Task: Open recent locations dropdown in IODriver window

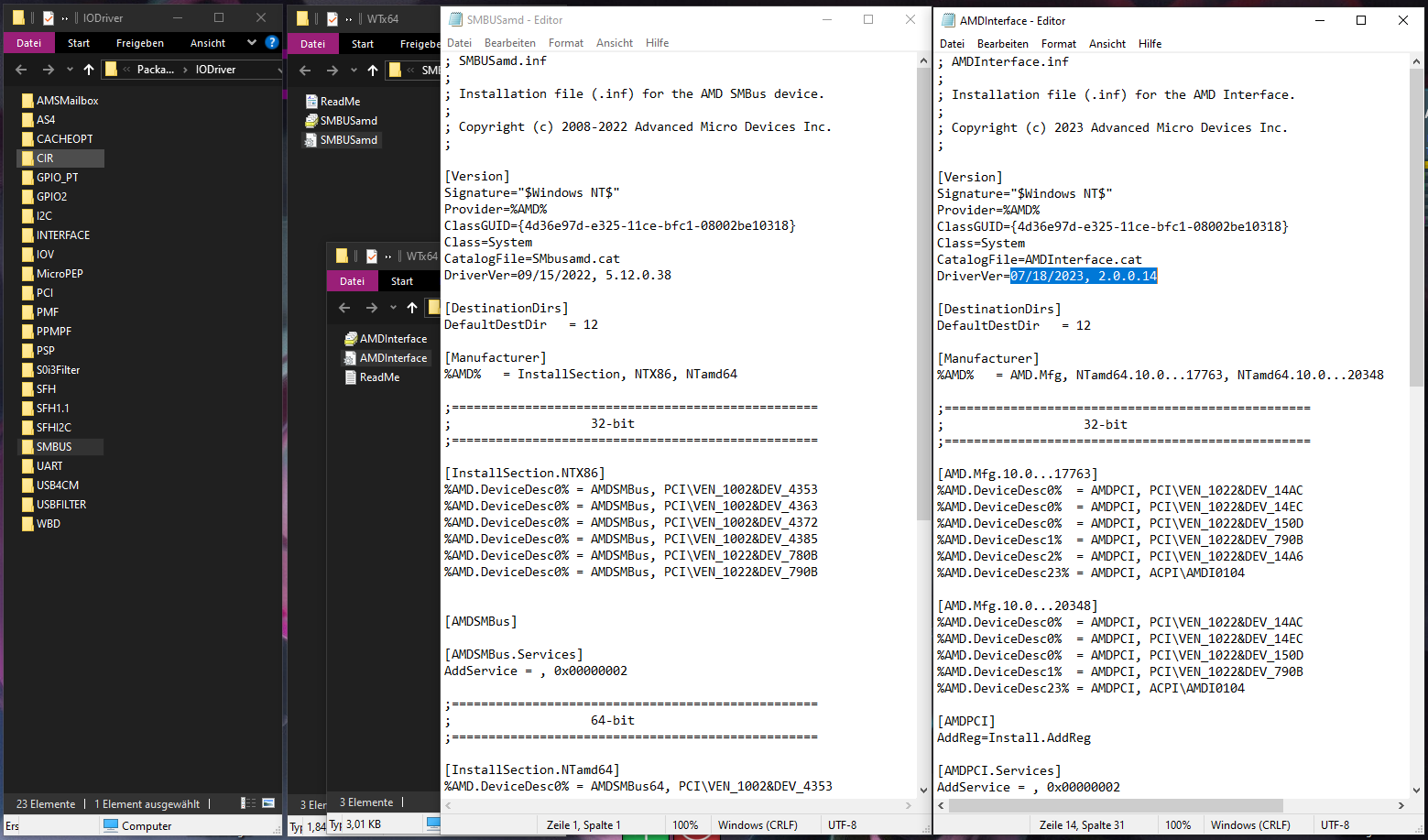Action: tap(70, 70)
